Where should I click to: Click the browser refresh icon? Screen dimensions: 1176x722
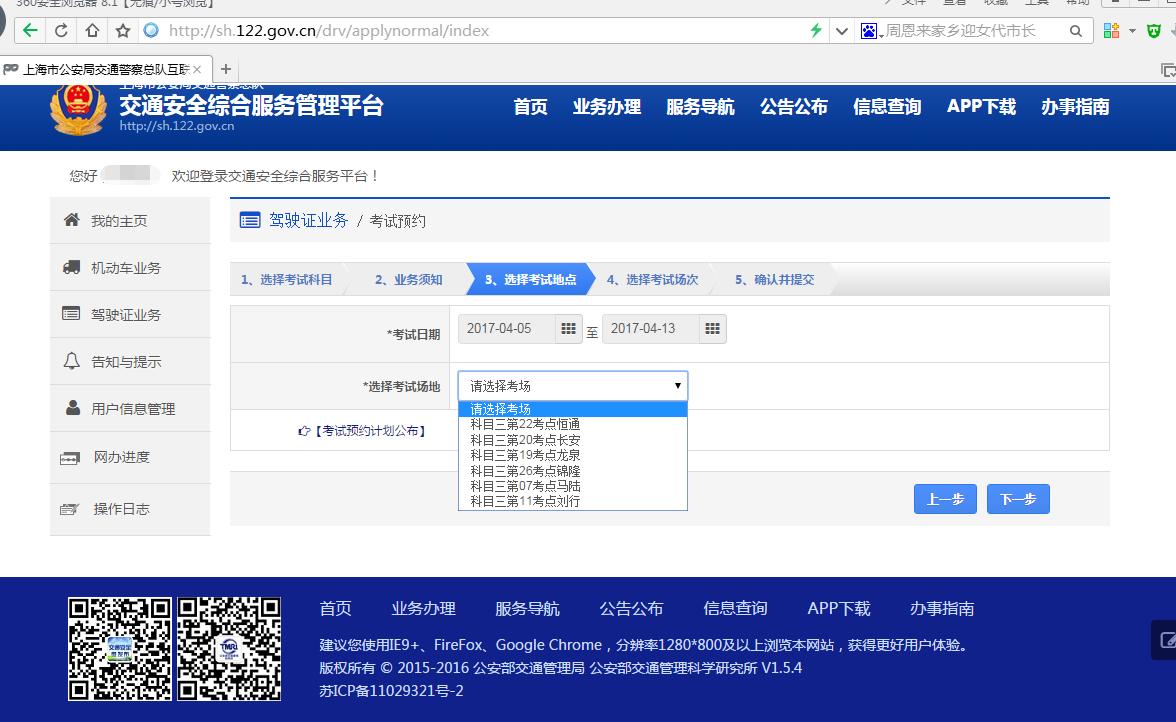click(62, 30)
